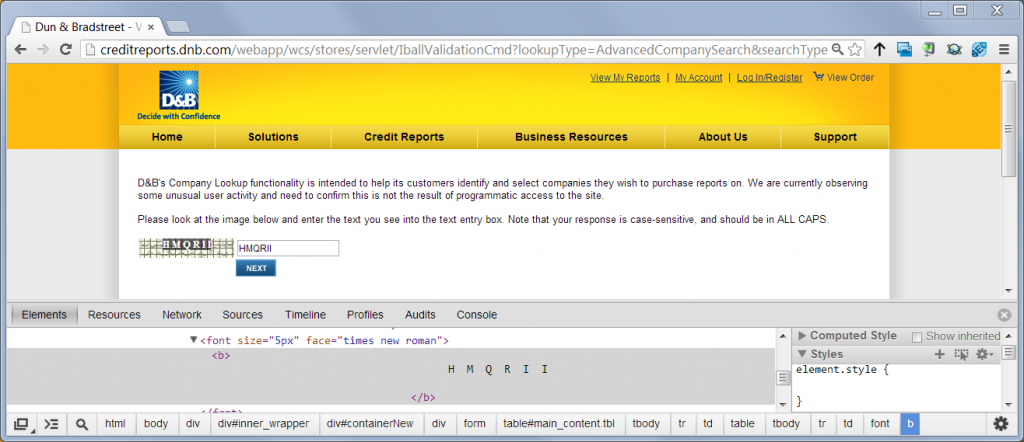Click the SEO extension icon
The width and height of the screenshot is (1024, 442).
[978, 50]
